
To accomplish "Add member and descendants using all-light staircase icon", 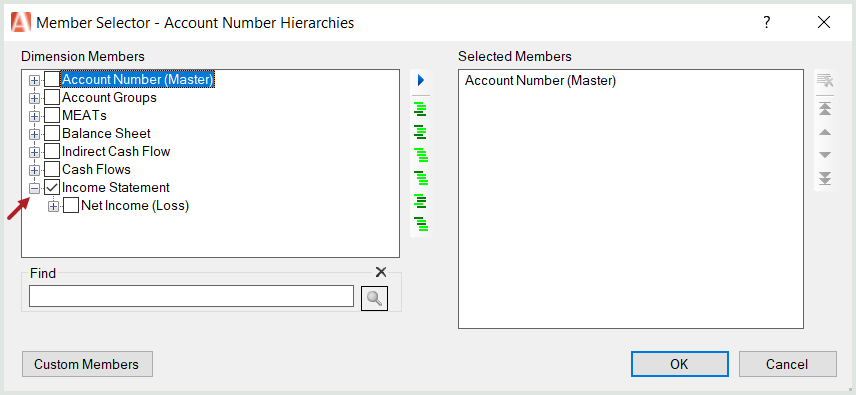I will [421, 155].
